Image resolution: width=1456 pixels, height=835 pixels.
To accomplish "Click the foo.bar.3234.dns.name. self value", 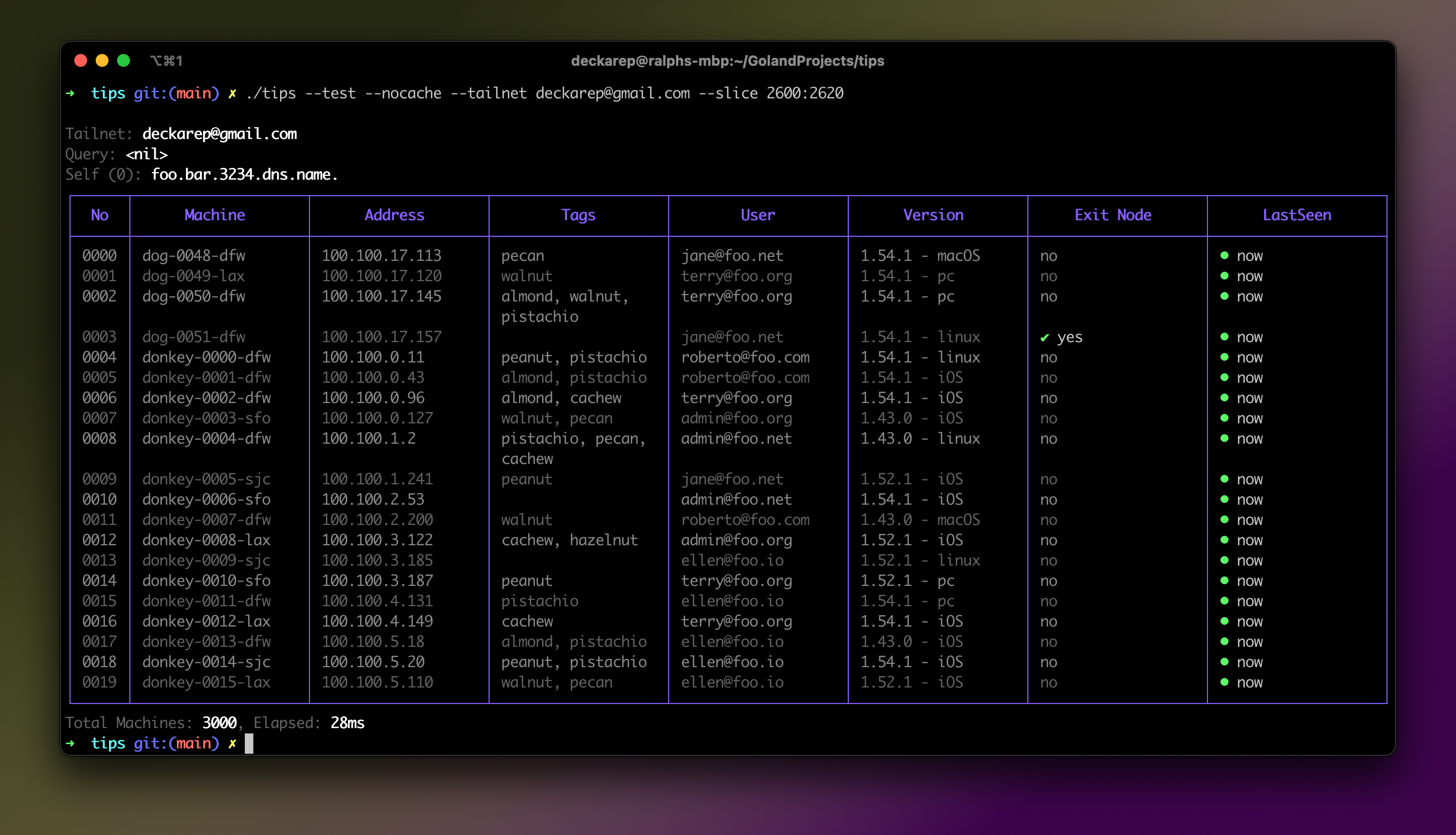I will (244, 175).
